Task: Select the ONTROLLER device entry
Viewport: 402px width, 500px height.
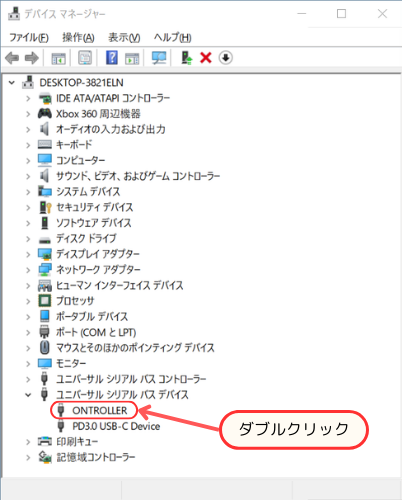Action: pyautogui.click(x=100, y=411)
